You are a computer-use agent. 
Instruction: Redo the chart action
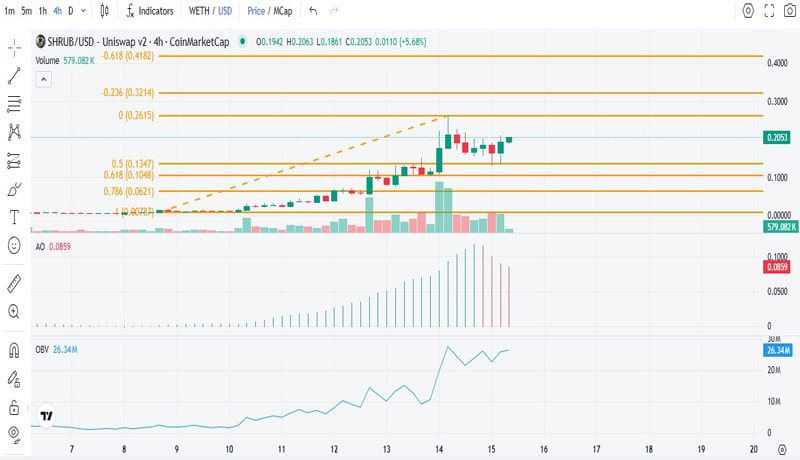click(334, 11)
